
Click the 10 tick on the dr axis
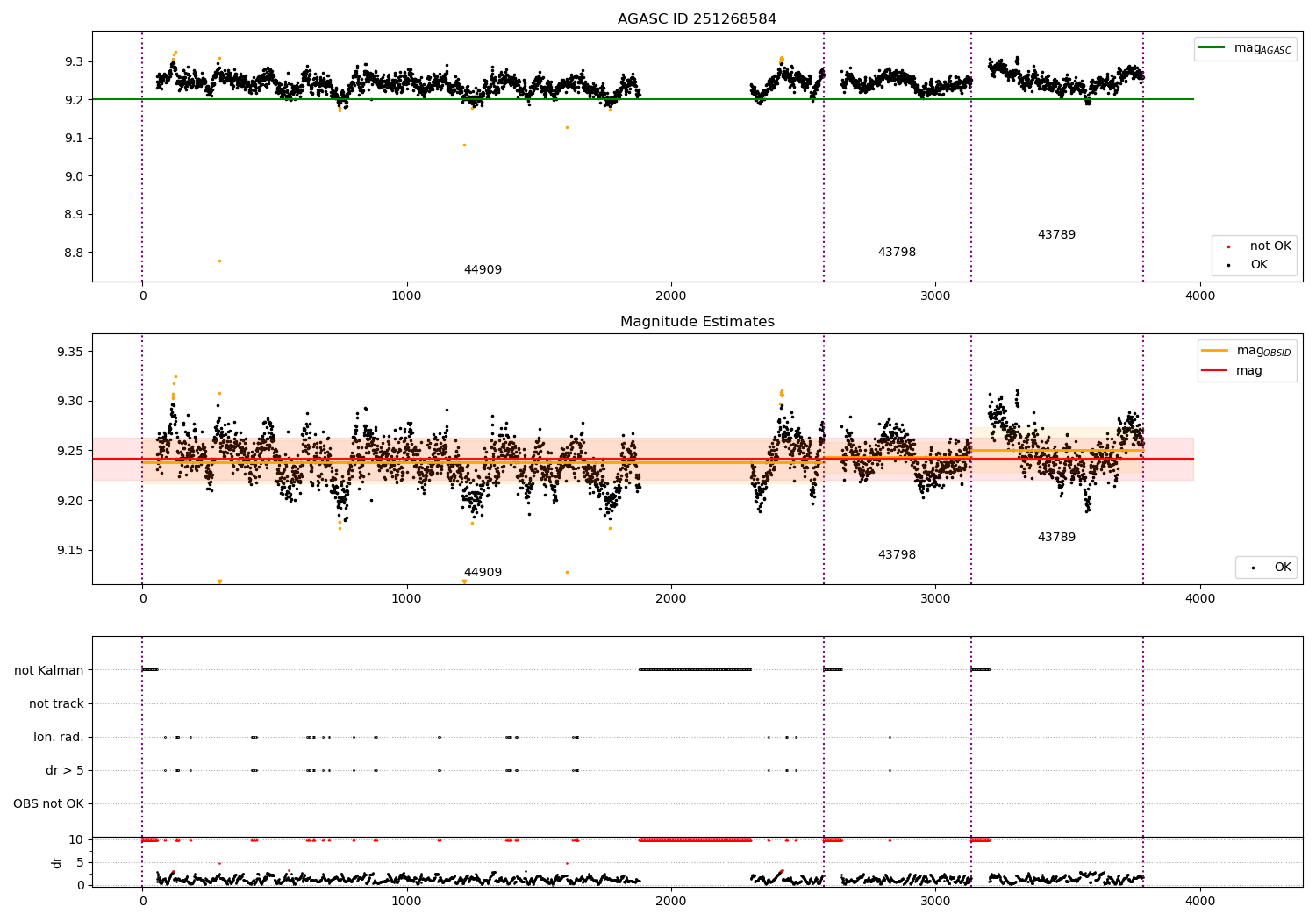[77, 839]
